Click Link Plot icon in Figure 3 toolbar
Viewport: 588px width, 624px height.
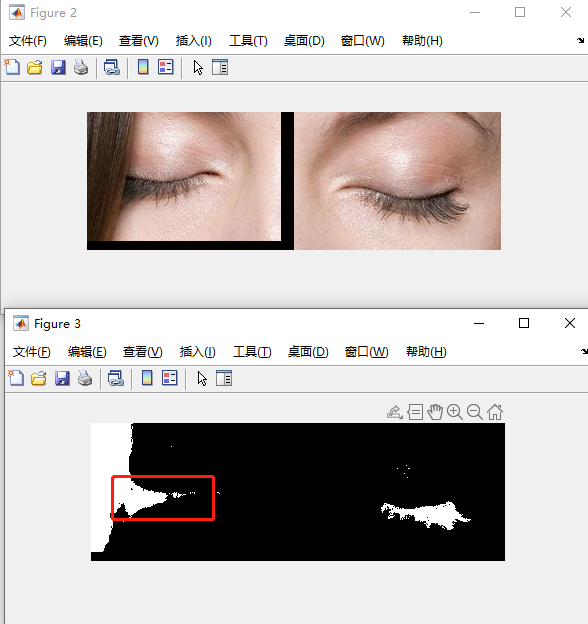(116, 378)
